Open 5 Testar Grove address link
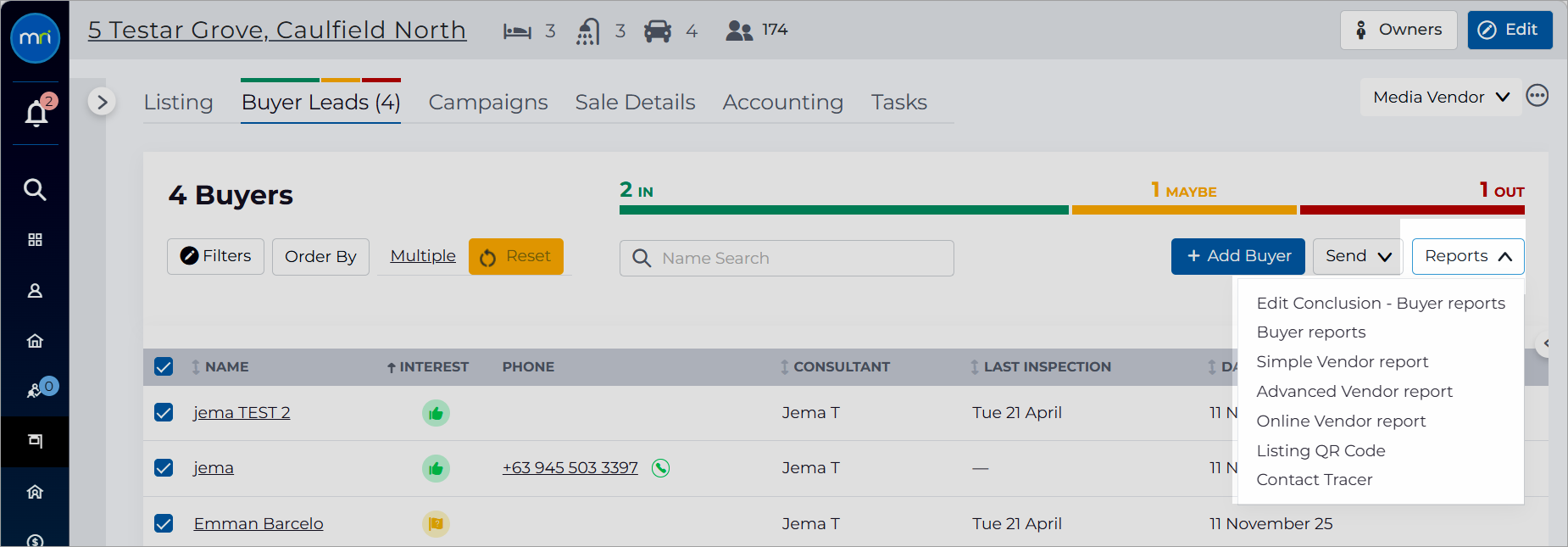Screen dimensions: 1568x547 (x=277, y=30)
